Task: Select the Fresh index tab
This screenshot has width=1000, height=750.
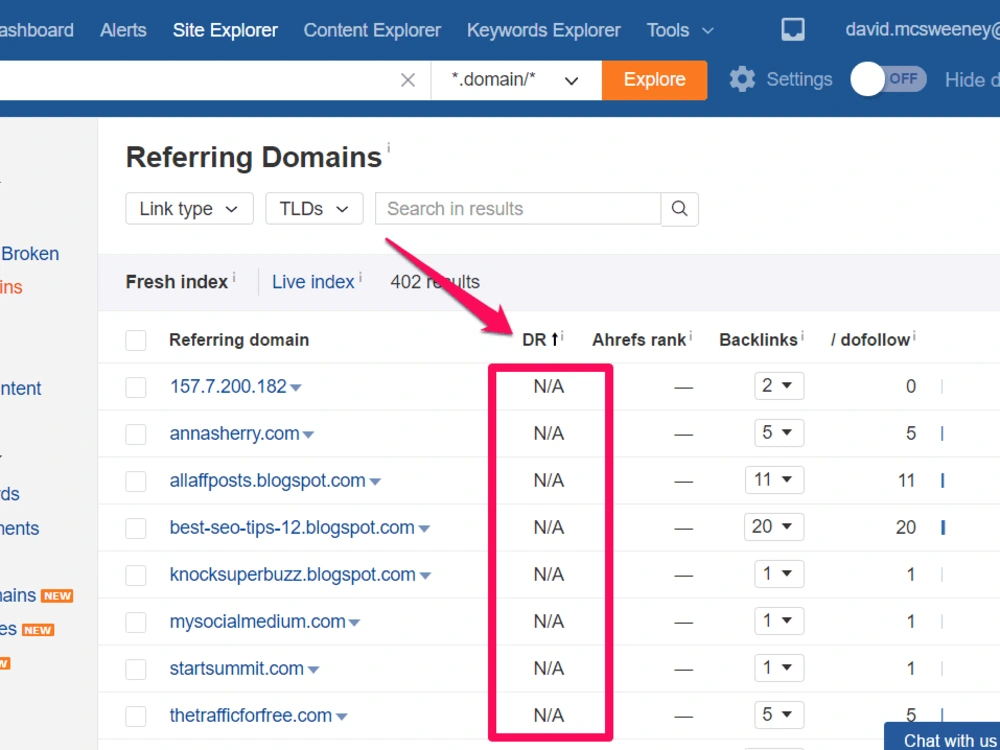Action: click(x=177, y=282)
